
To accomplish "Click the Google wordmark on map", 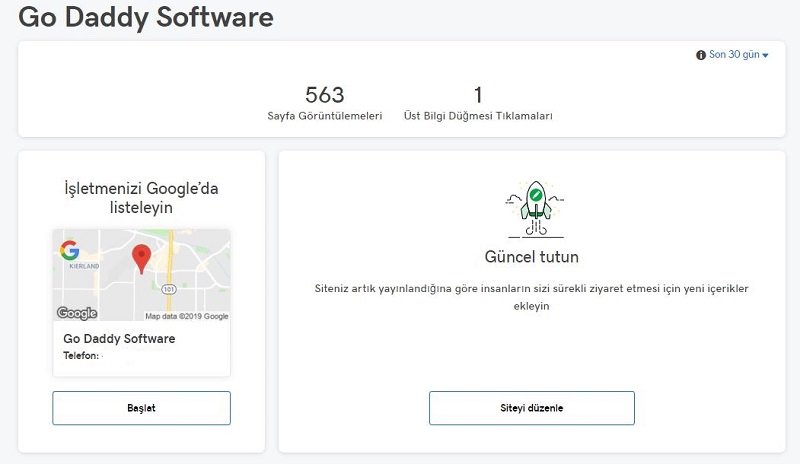I will pyautogui.click(x=77, y=312).
